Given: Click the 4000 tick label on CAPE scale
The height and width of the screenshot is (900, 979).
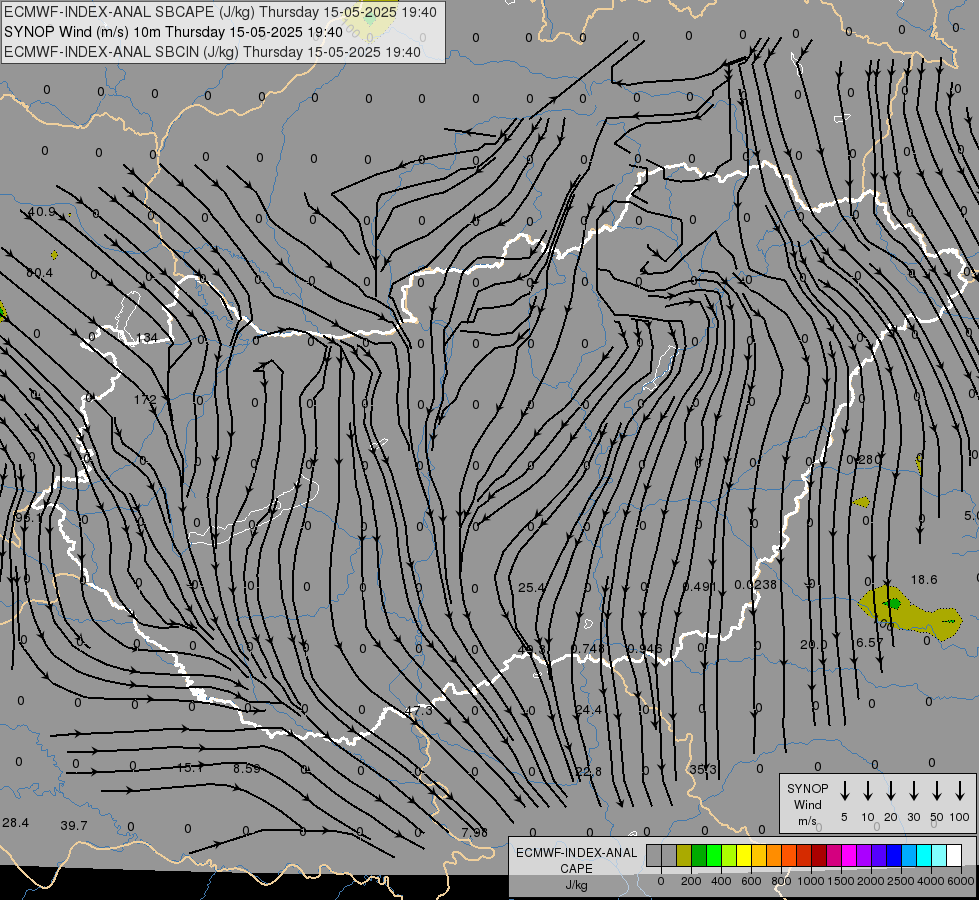Looking at the screenshot, I should pos(931,881).
